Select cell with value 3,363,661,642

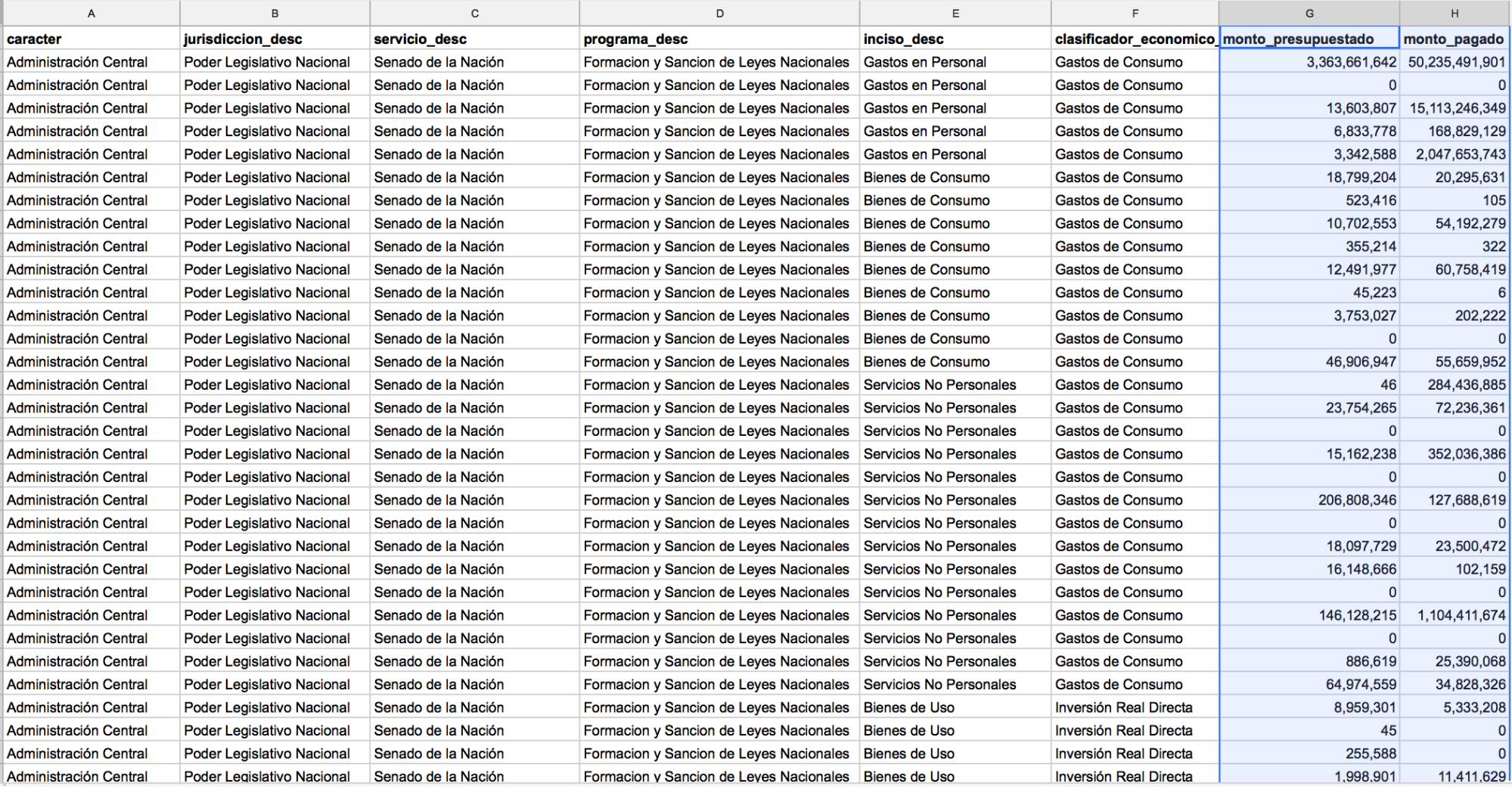click(x=1309, y=62)
